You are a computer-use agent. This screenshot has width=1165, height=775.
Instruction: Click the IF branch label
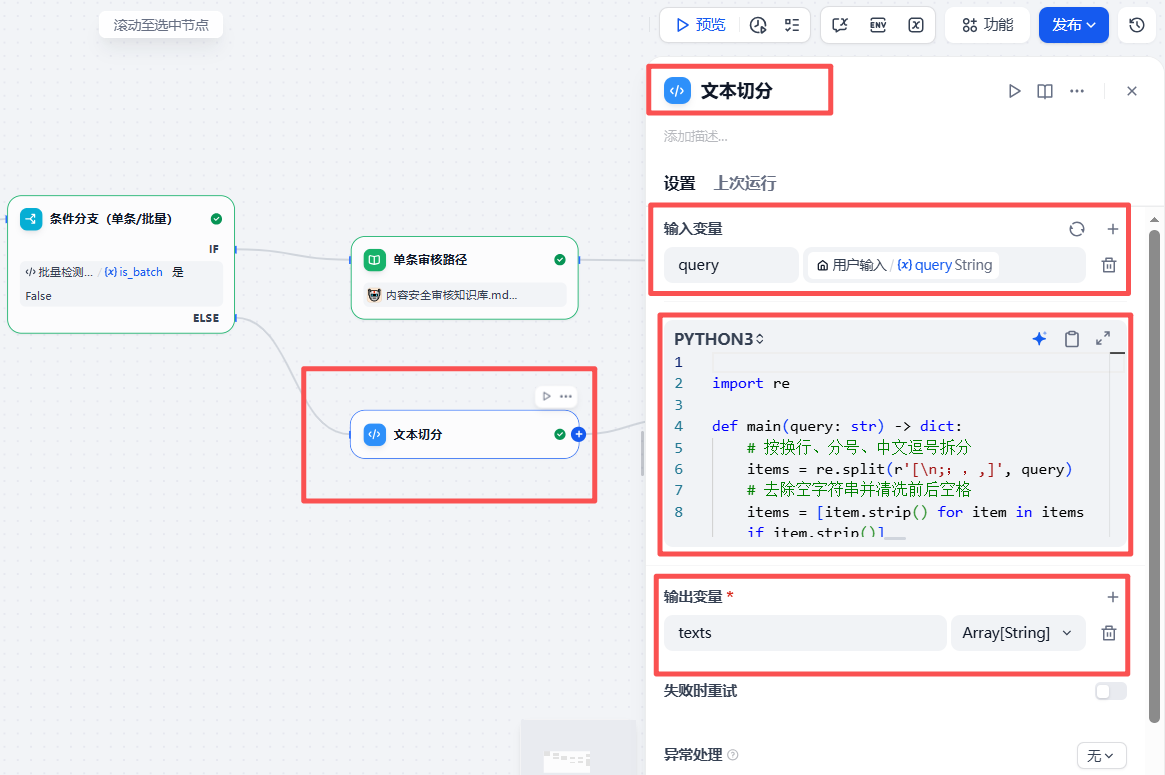tap(214, 249)
